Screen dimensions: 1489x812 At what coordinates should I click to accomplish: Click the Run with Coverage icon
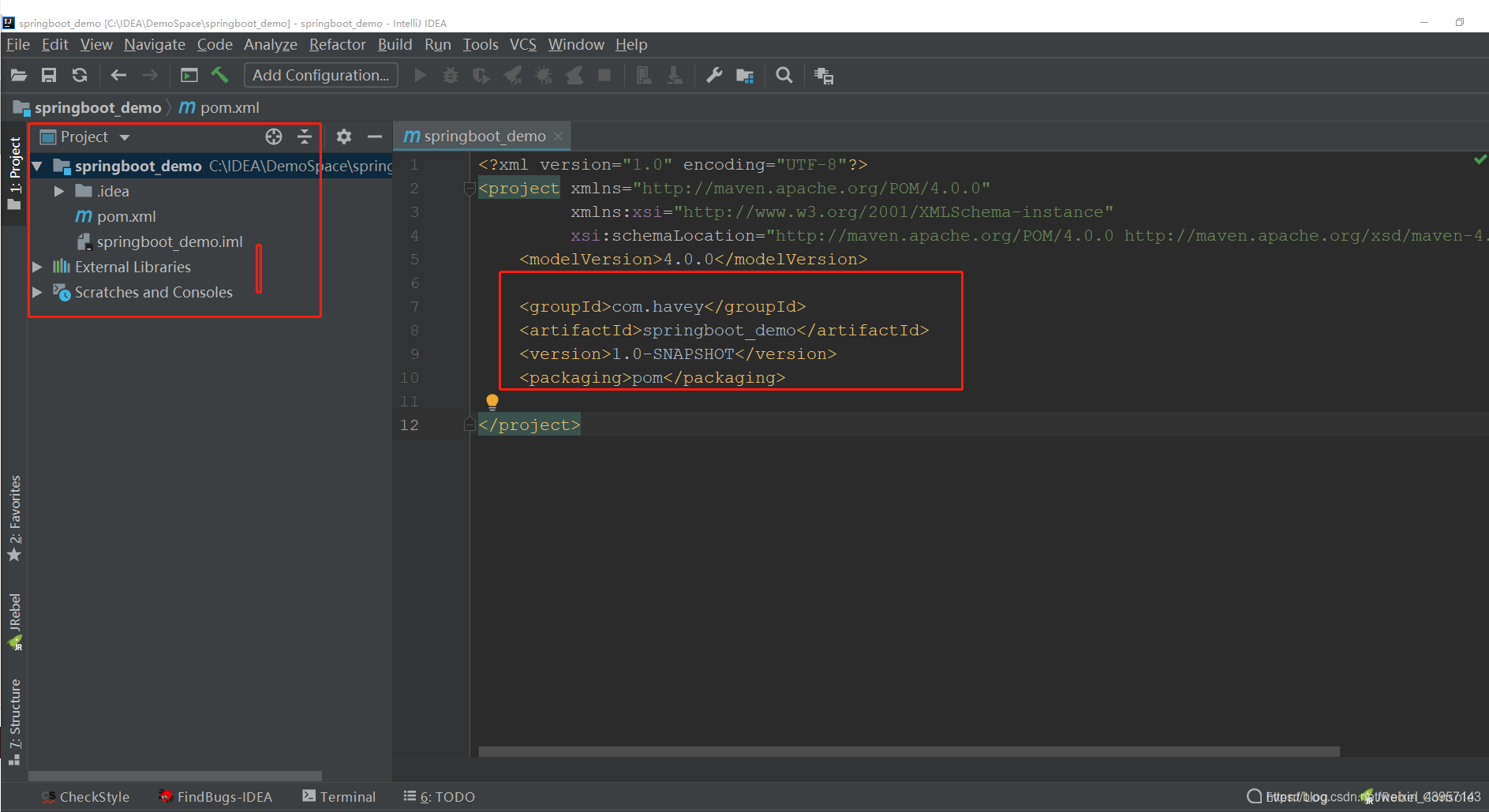pyautogui.click(x=481, y=76)
